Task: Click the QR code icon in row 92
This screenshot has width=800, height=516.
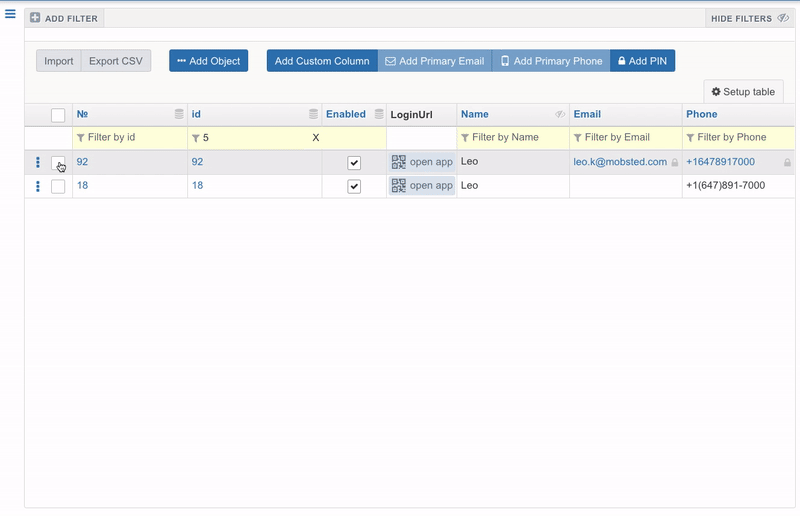Action: (398, 162)
